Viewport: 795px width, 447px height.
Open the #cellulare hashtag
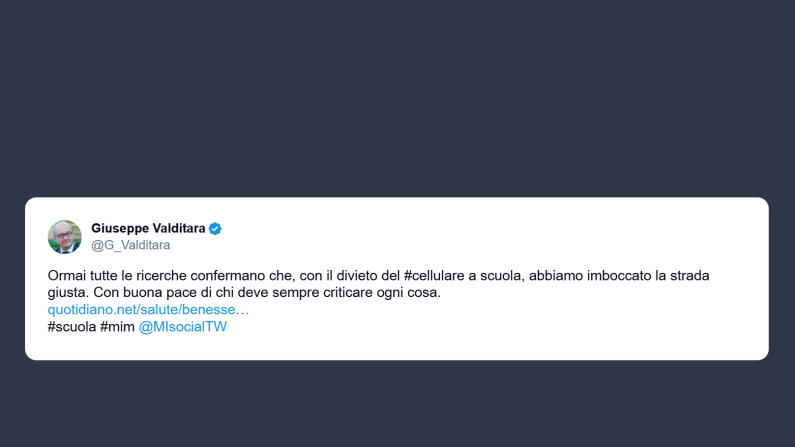pyautogui.click(x=434, y=276)
